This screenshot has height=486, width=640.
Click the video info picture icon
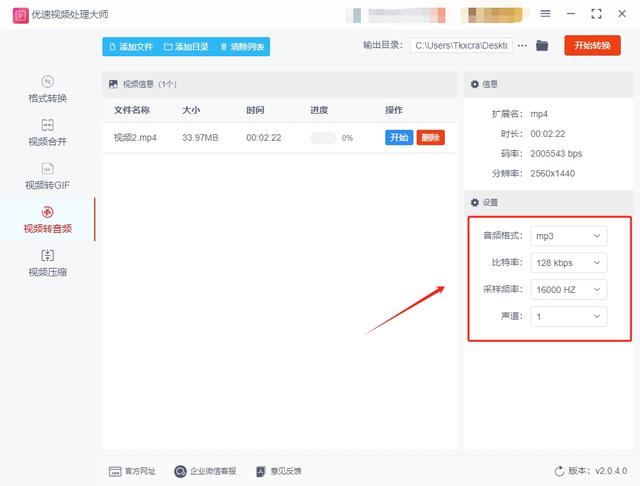[x=113, y=84]
